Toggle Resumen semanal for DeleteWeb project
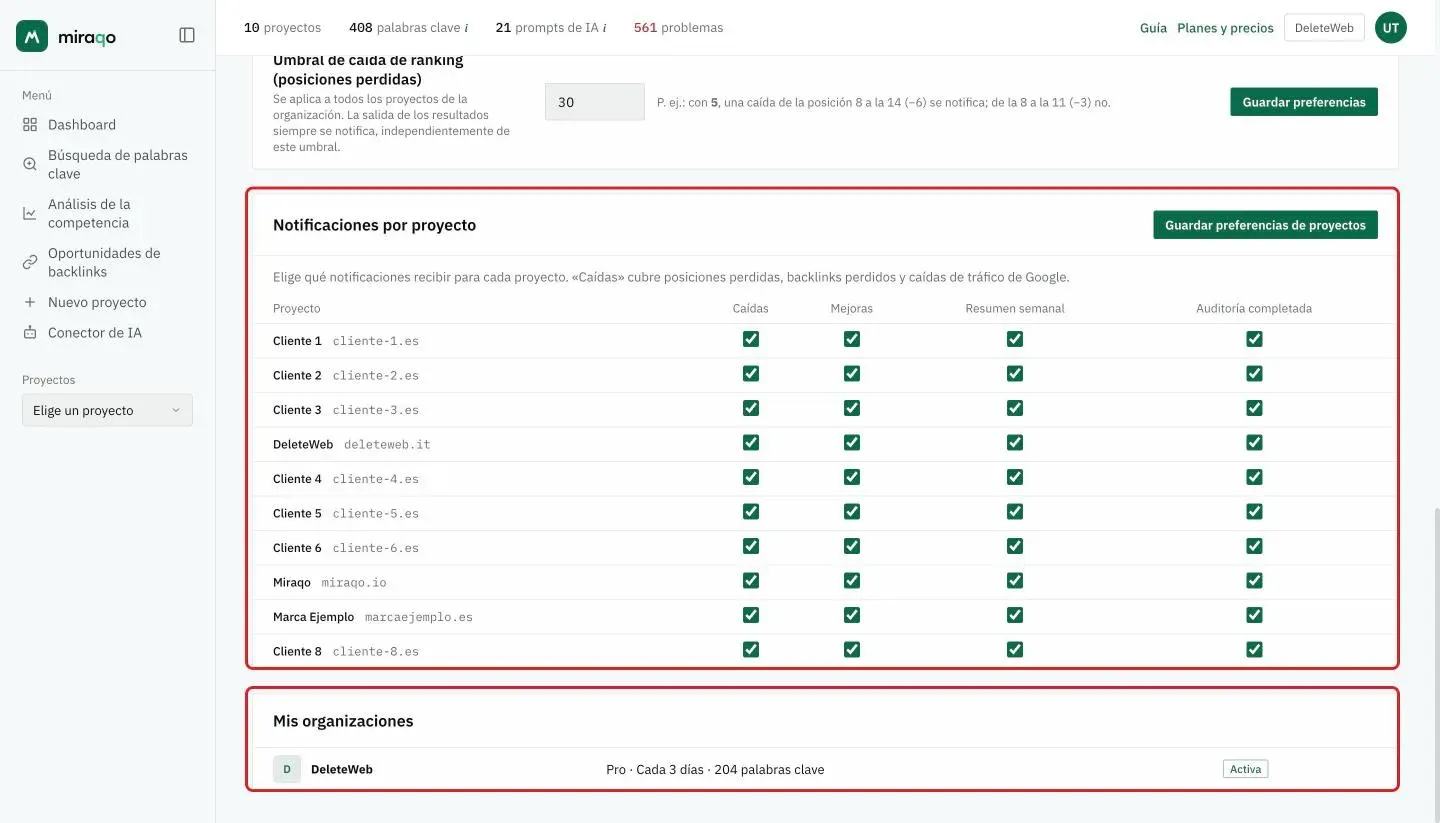Screen dimensions: 1440x823 point(1015,442)
